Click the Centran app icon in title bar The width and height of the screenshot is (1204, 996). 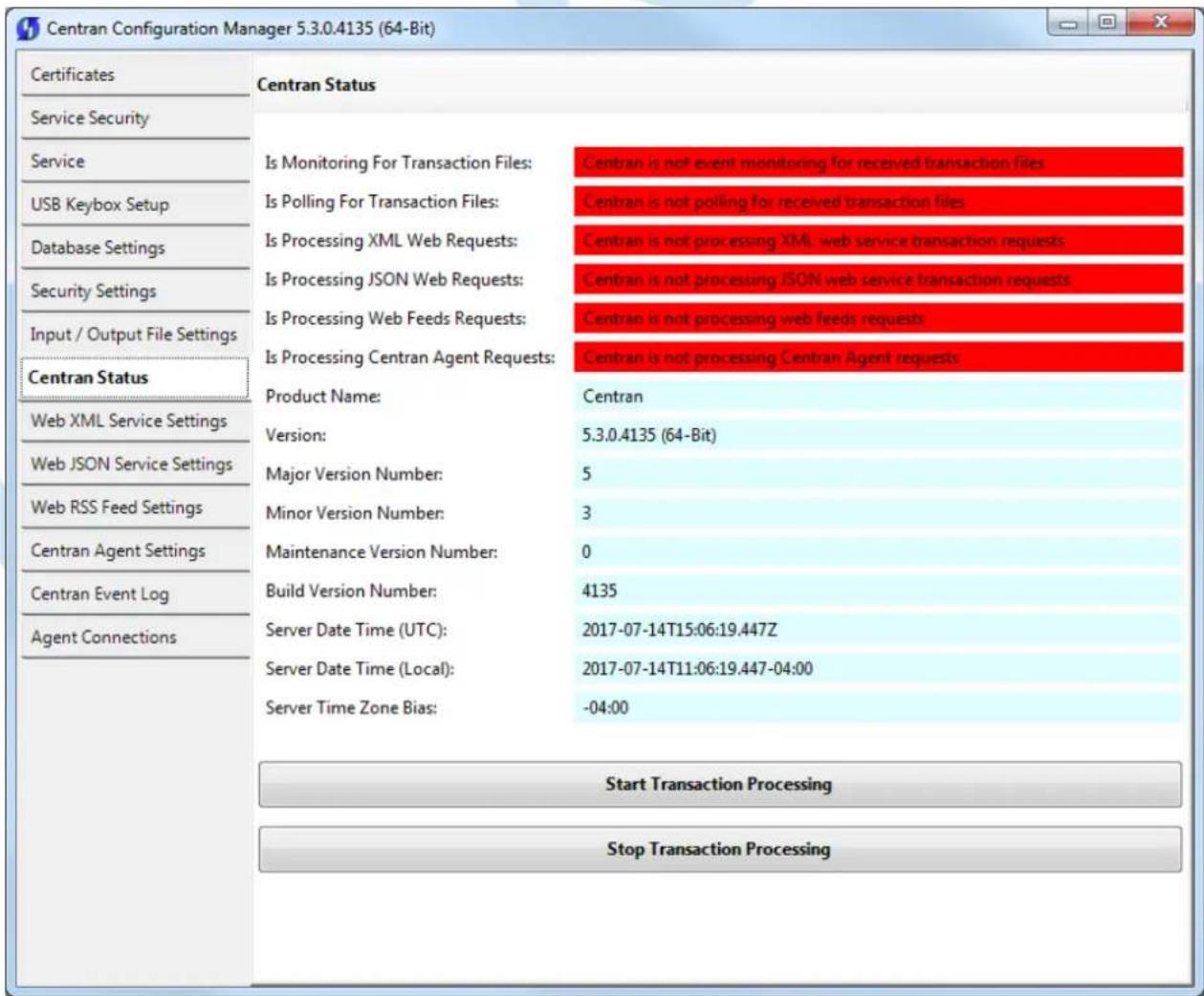point(30,29)
